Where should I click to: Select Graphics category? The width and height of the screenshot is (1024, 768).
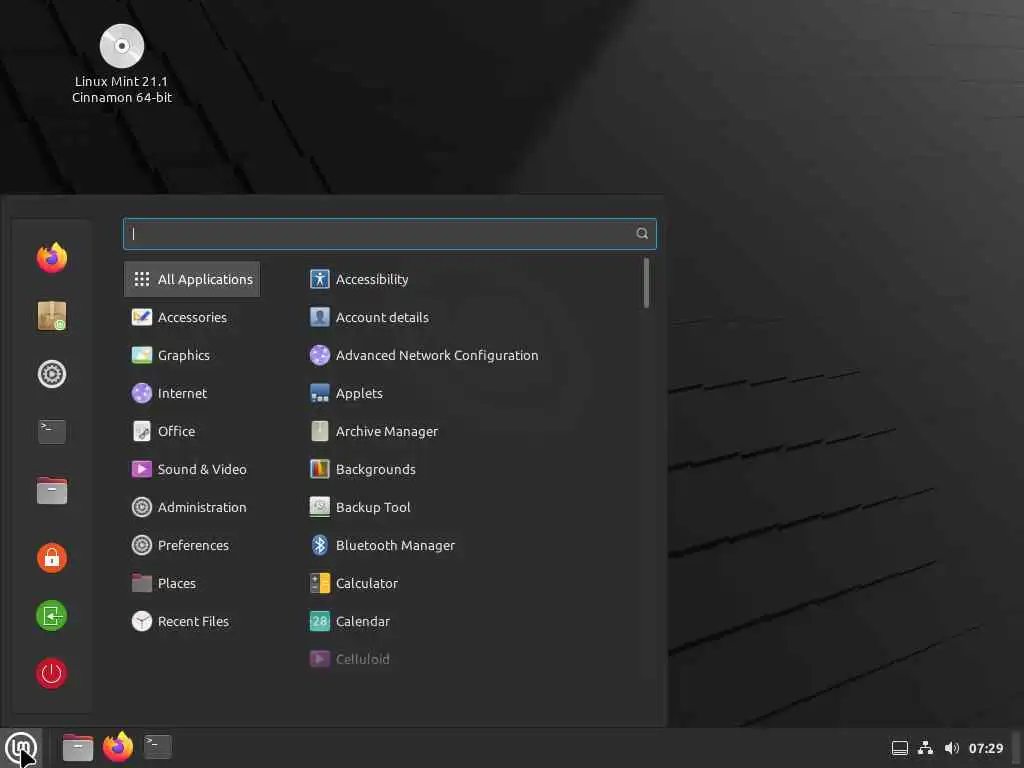tap(170, 355)
